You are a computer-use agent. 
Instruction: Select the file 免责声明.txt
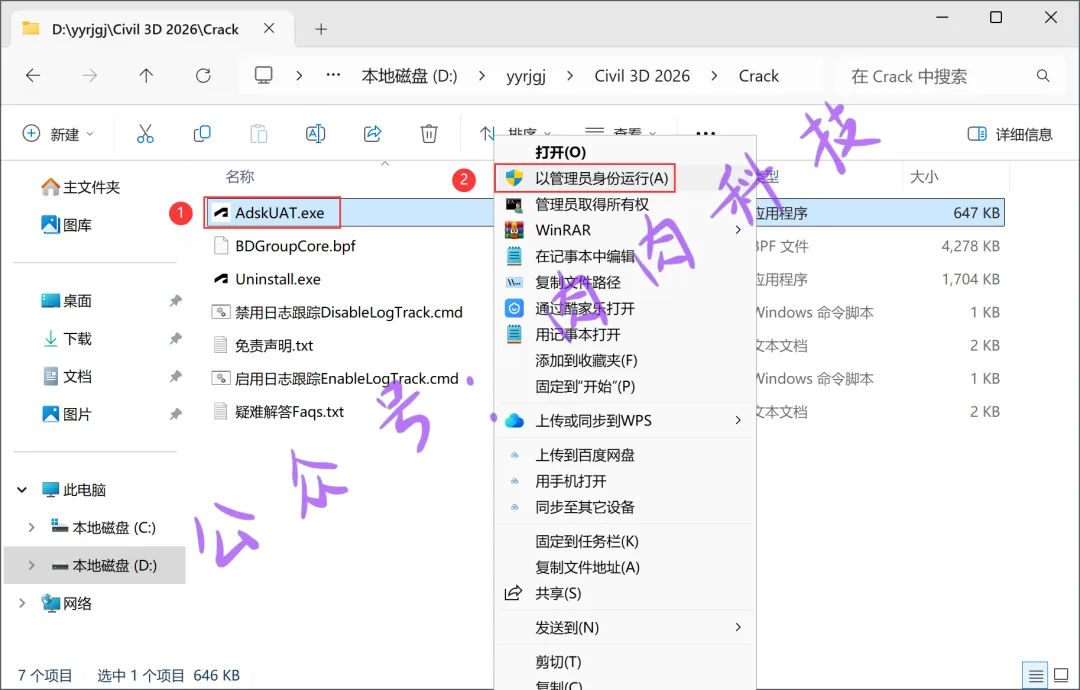(274, 345)
